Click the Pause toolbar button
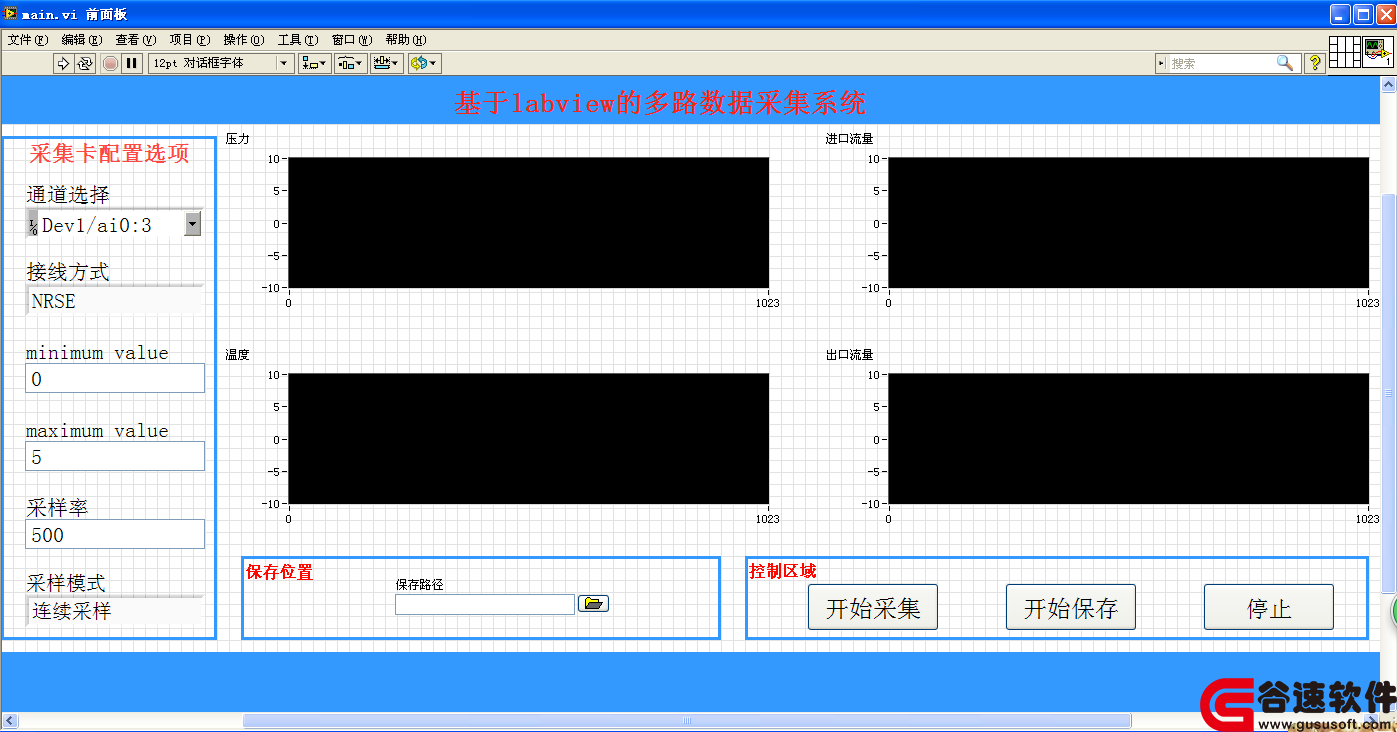The width and height of the screenshot is (1397, 732). 132,63
